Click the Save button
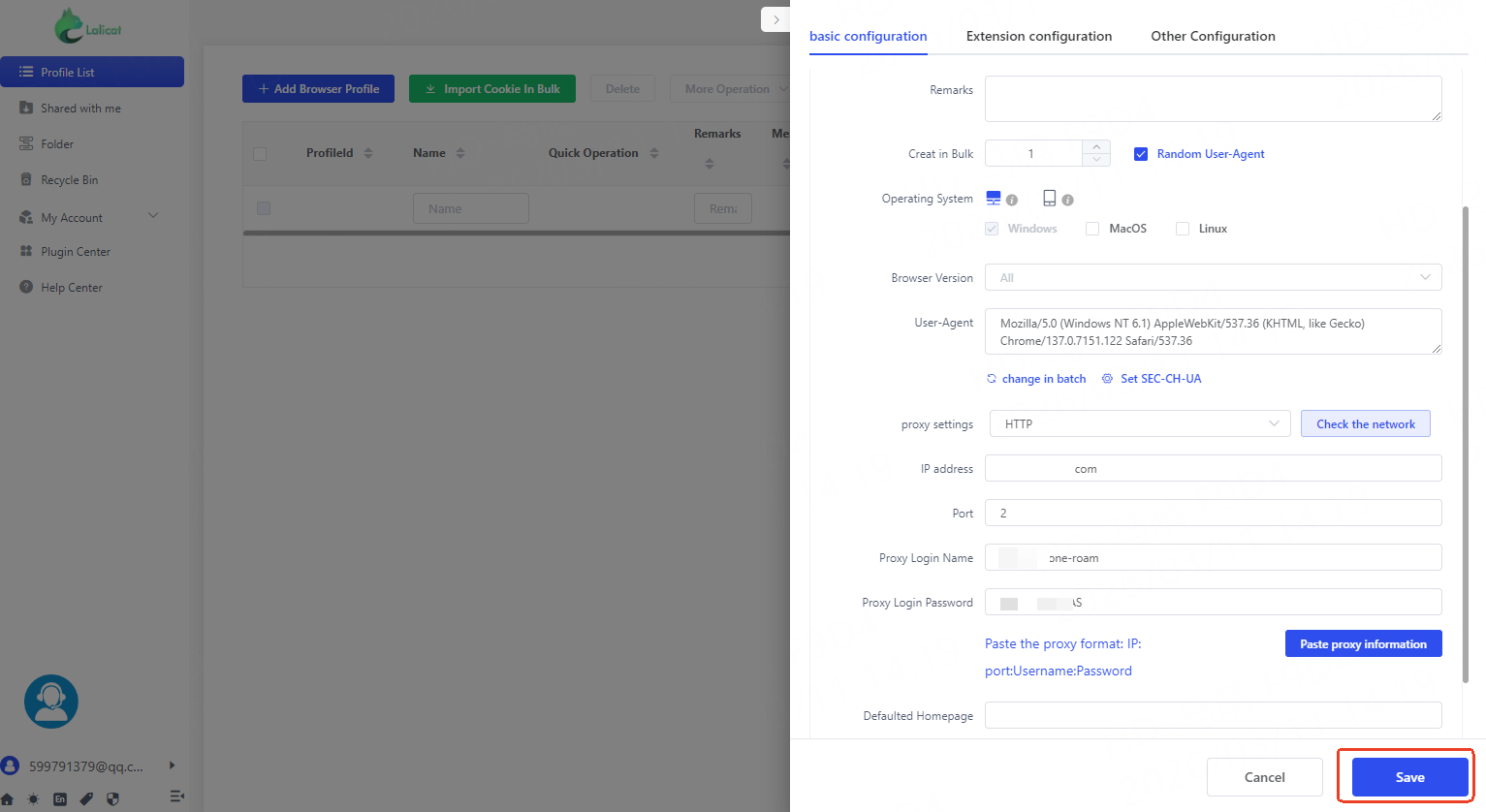This screenshot has height=812, width=1486. point(1409,777)
